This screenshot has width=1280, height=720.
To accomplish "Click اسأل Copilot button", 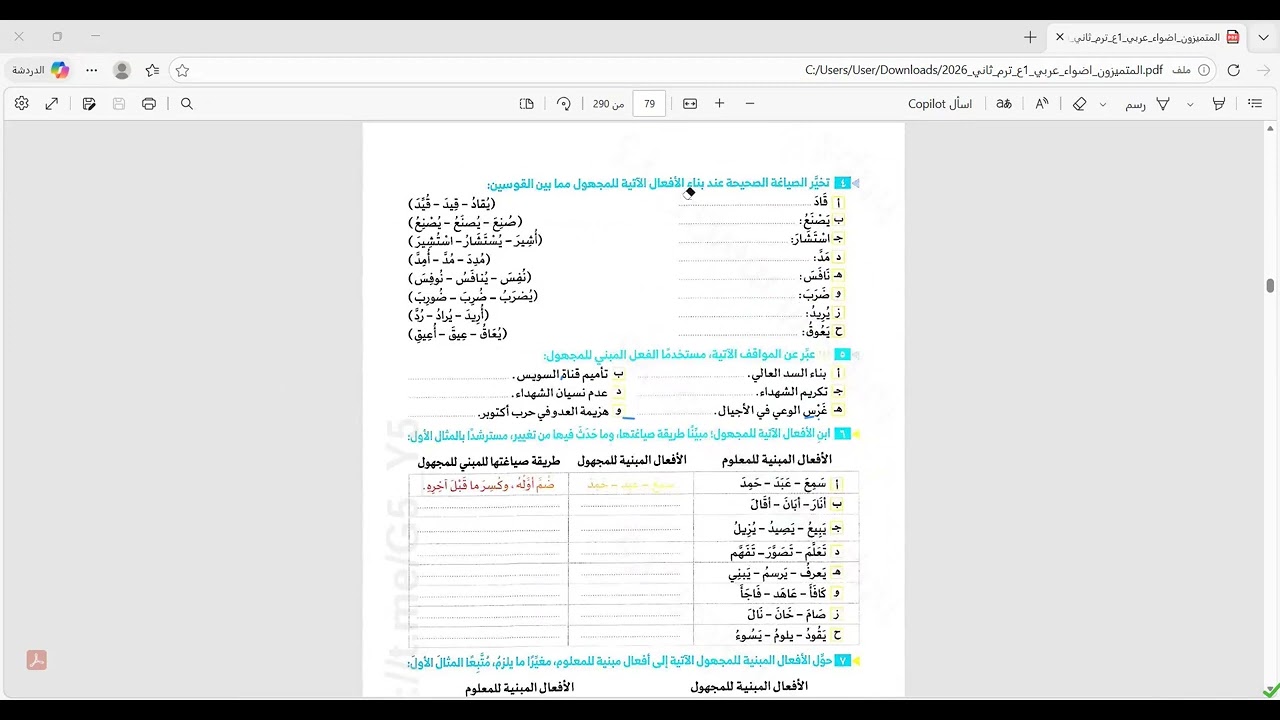I will pos(940,104).
